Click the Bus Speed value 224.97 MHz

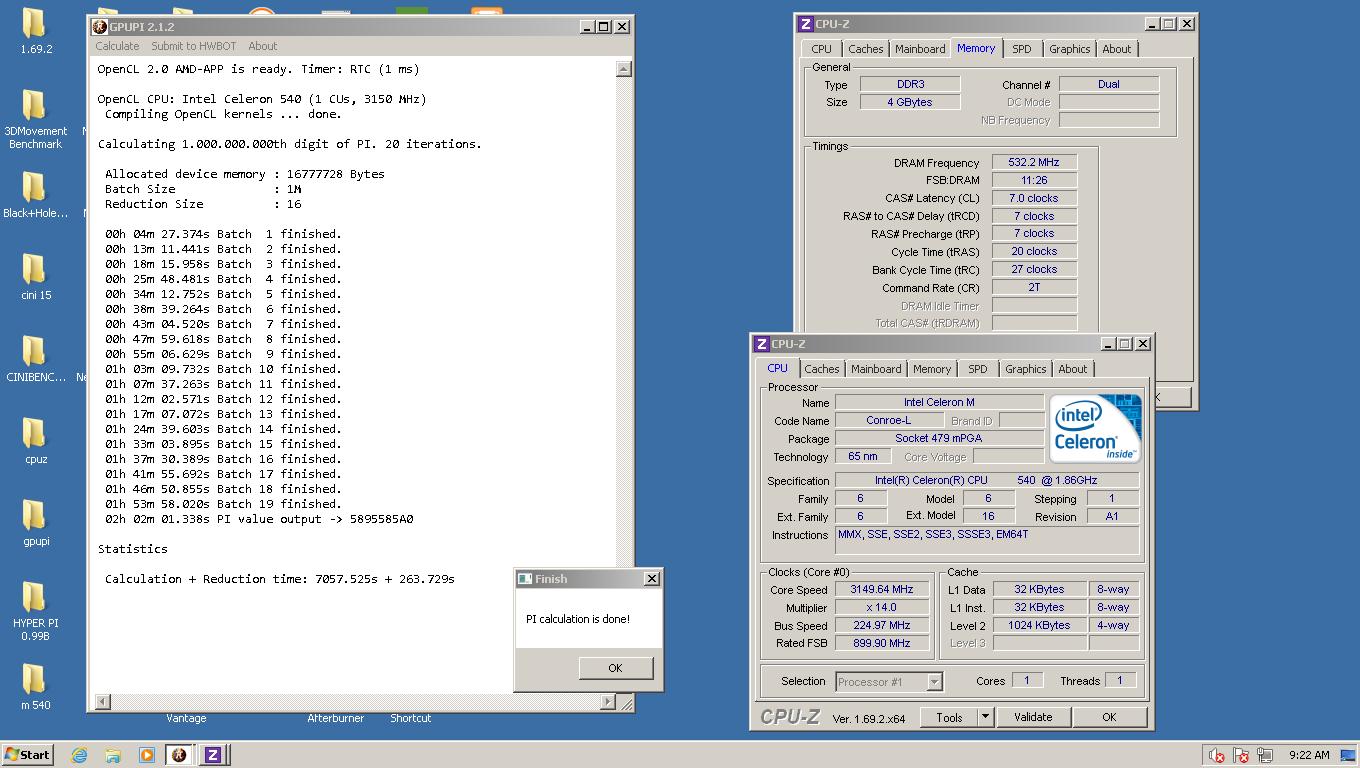(x=882, y=626)
